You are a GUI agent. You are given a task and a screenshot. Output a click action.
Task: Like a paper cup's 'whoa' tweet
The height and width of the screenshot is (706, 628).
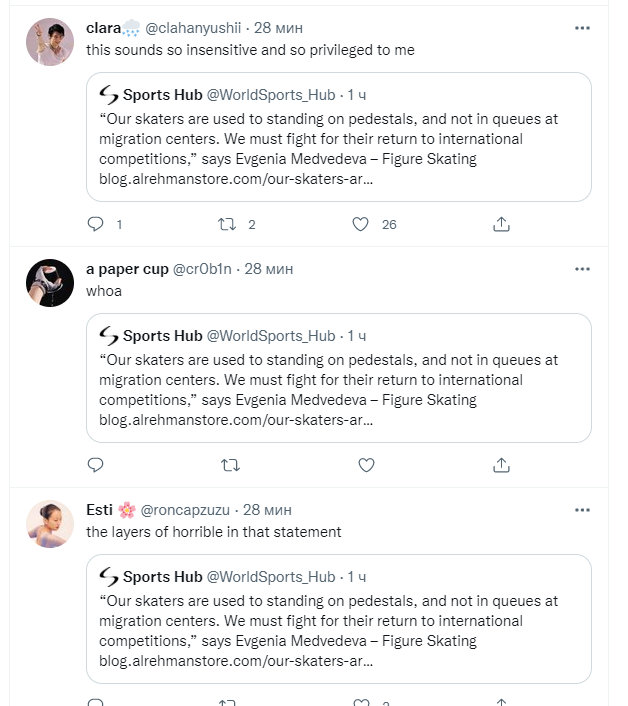[367, 465]
